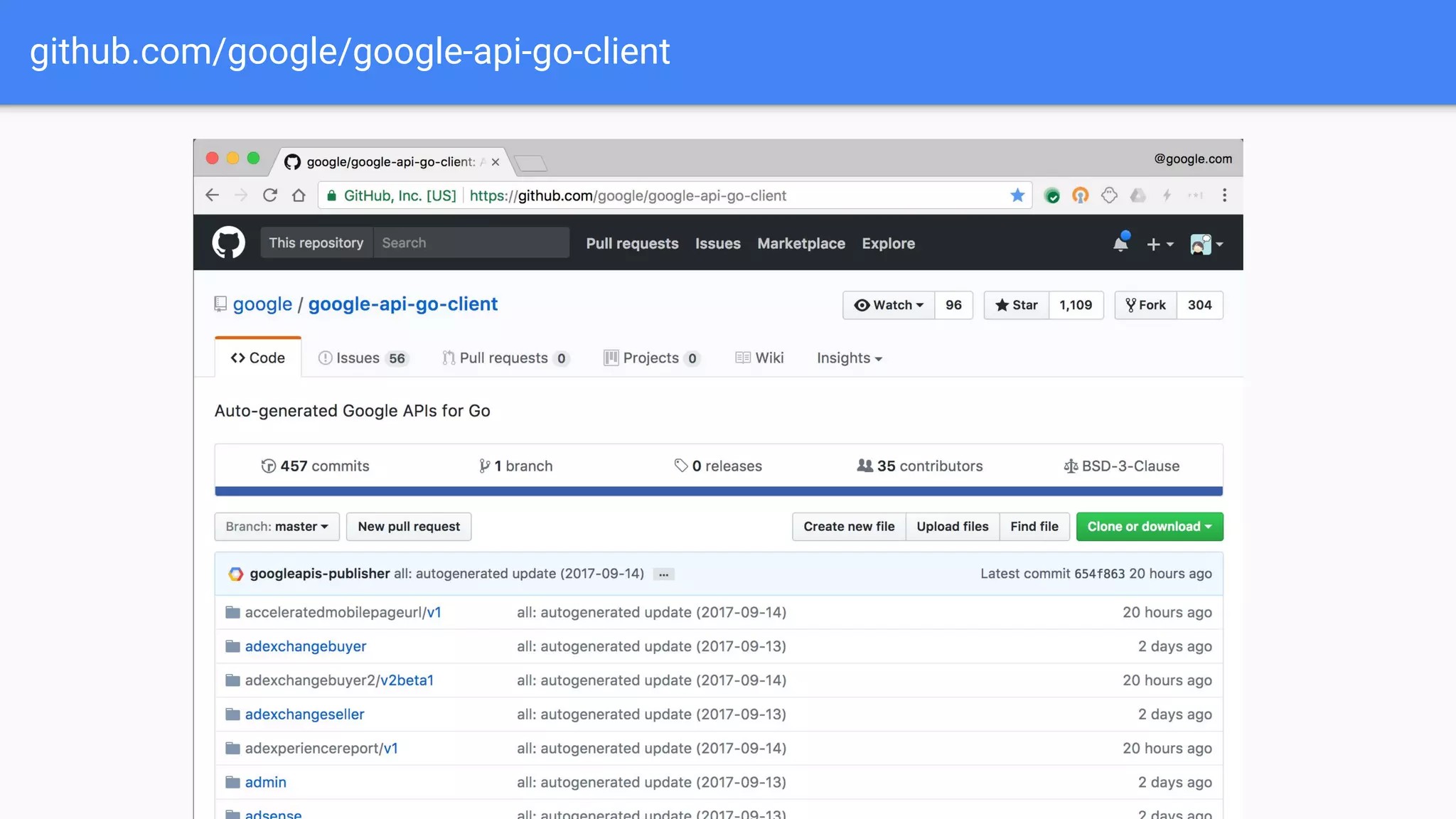The height and width of the screenshot is (819, 1456).
Task: Bookmark page with the star icon
Action: point(1017,196)
